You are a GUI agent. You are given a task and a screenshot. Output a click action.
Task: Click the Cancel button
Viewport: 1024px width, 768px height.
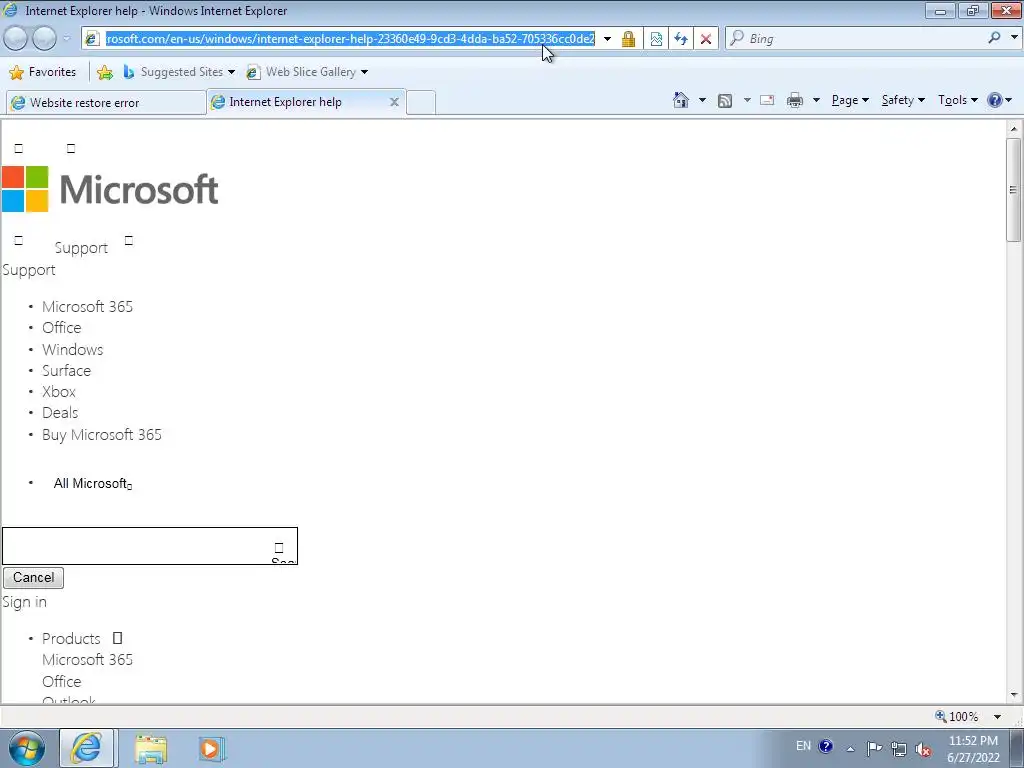click(33, 577)
